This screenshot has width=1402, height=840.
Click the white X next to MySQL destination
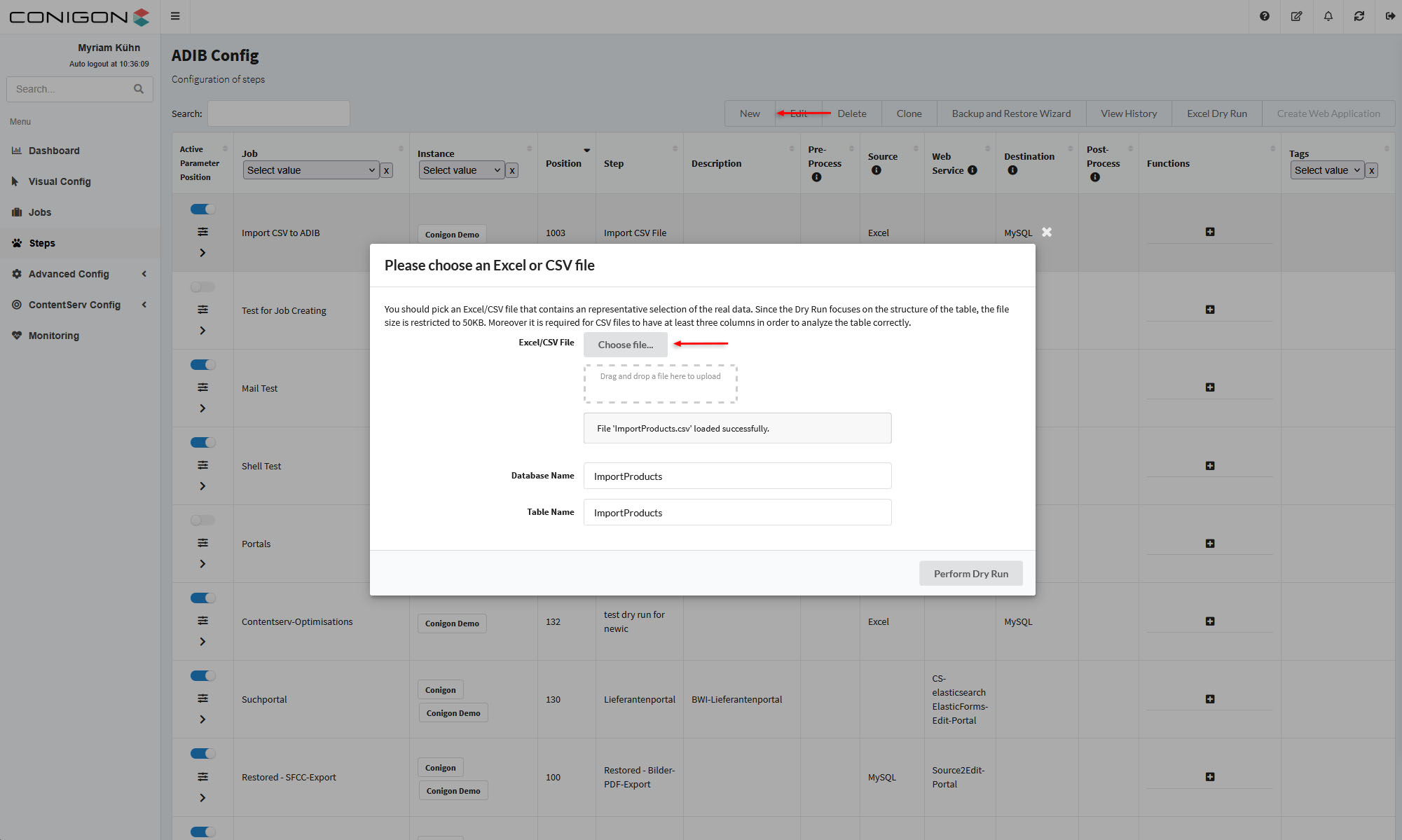pos(1046,232)
